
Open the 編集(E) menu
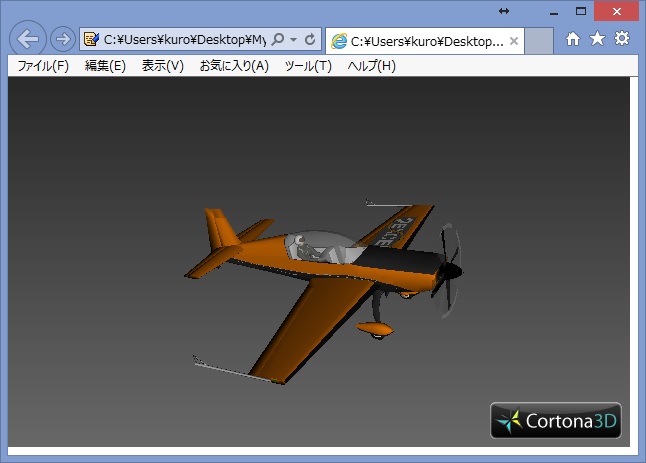click(x=105, y=66)
